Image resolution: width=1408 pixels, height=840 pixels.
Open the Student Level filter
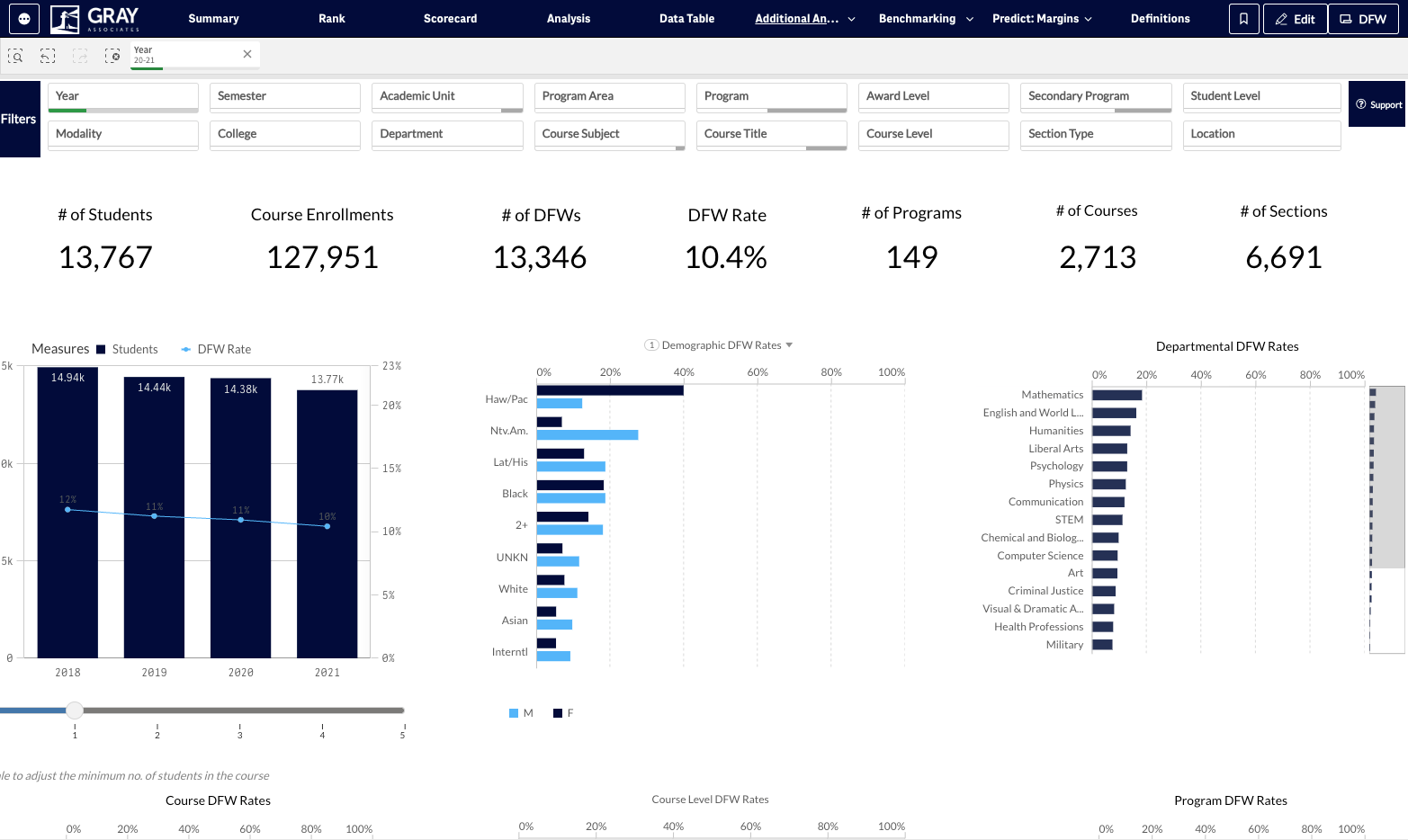[x=1262, y=97]
